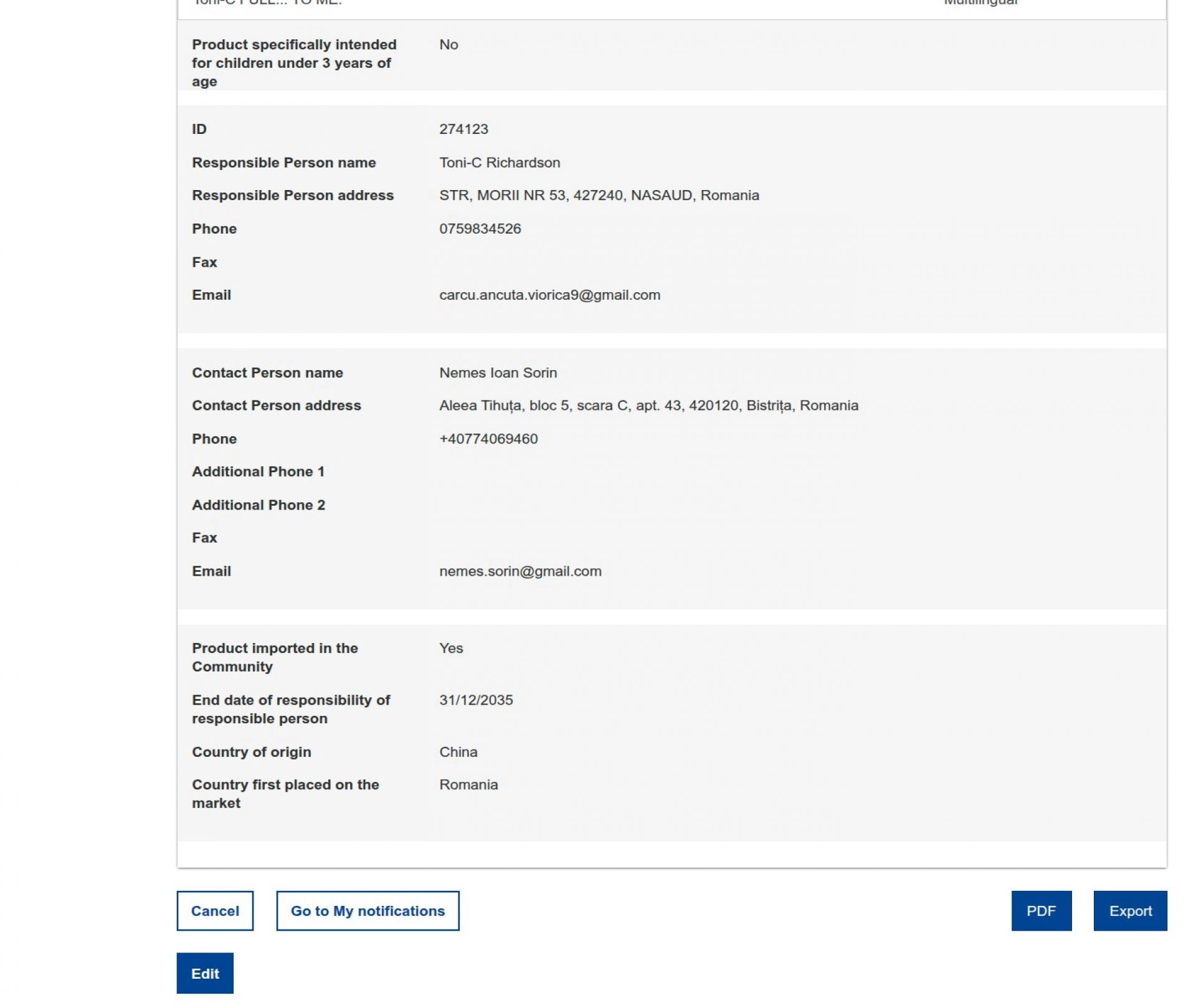Click contact name Nemes Ioan Sorin

[x=498, y=373]
